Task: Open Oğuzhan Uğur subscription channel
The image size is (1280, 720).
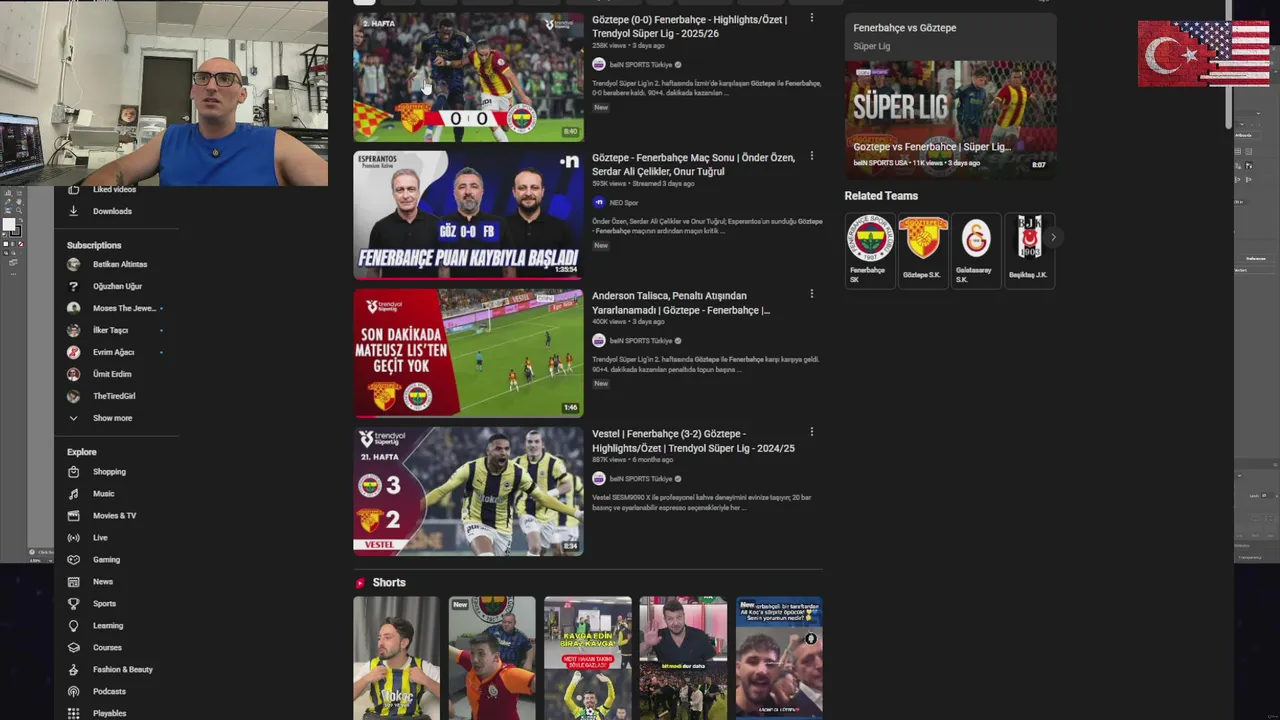Action: 117,287
